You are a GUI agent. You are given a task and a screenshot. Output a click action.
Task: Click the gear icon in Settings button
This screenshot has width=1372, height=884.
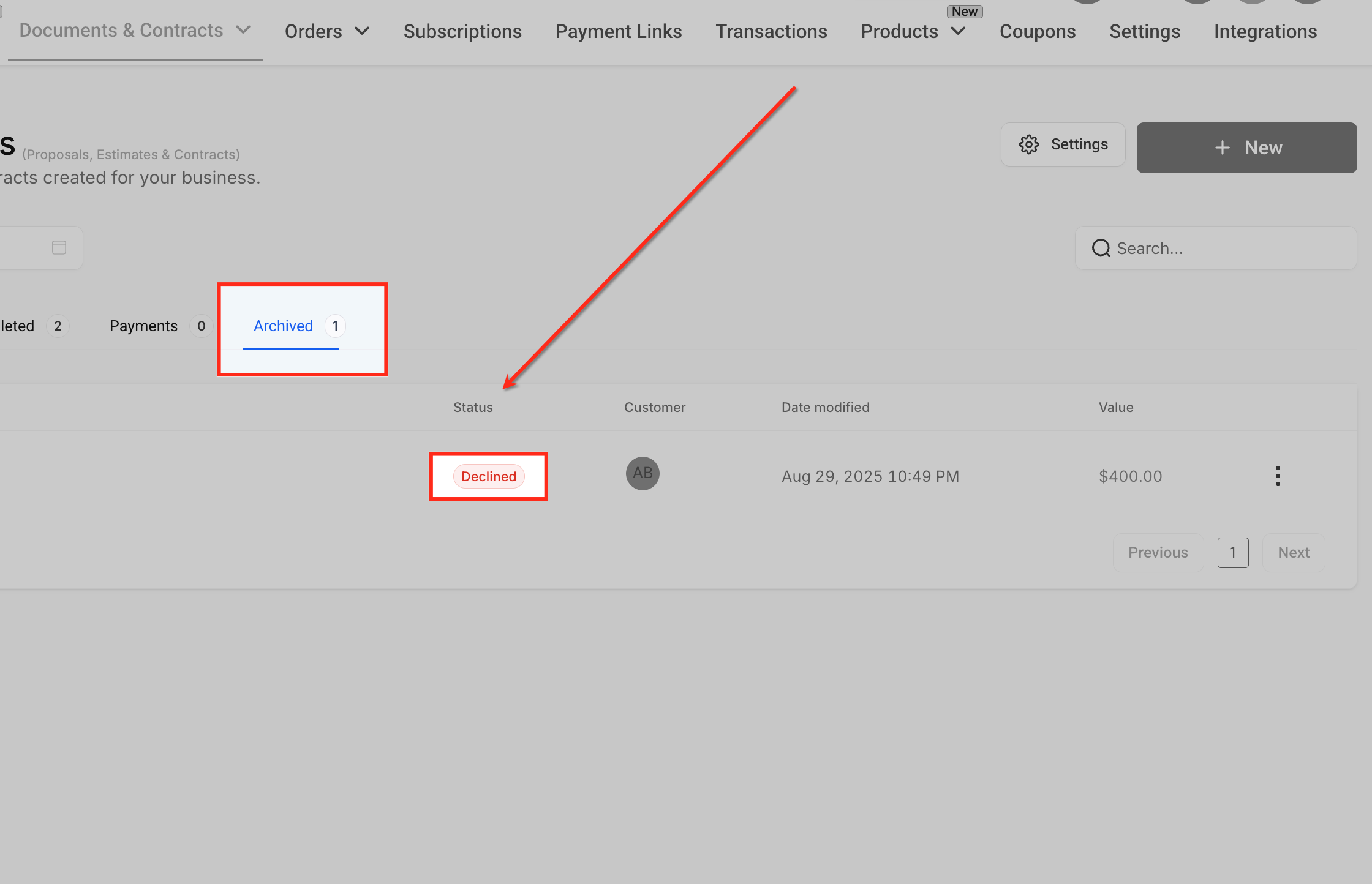pyautogui.click(x=1029, y=144)
